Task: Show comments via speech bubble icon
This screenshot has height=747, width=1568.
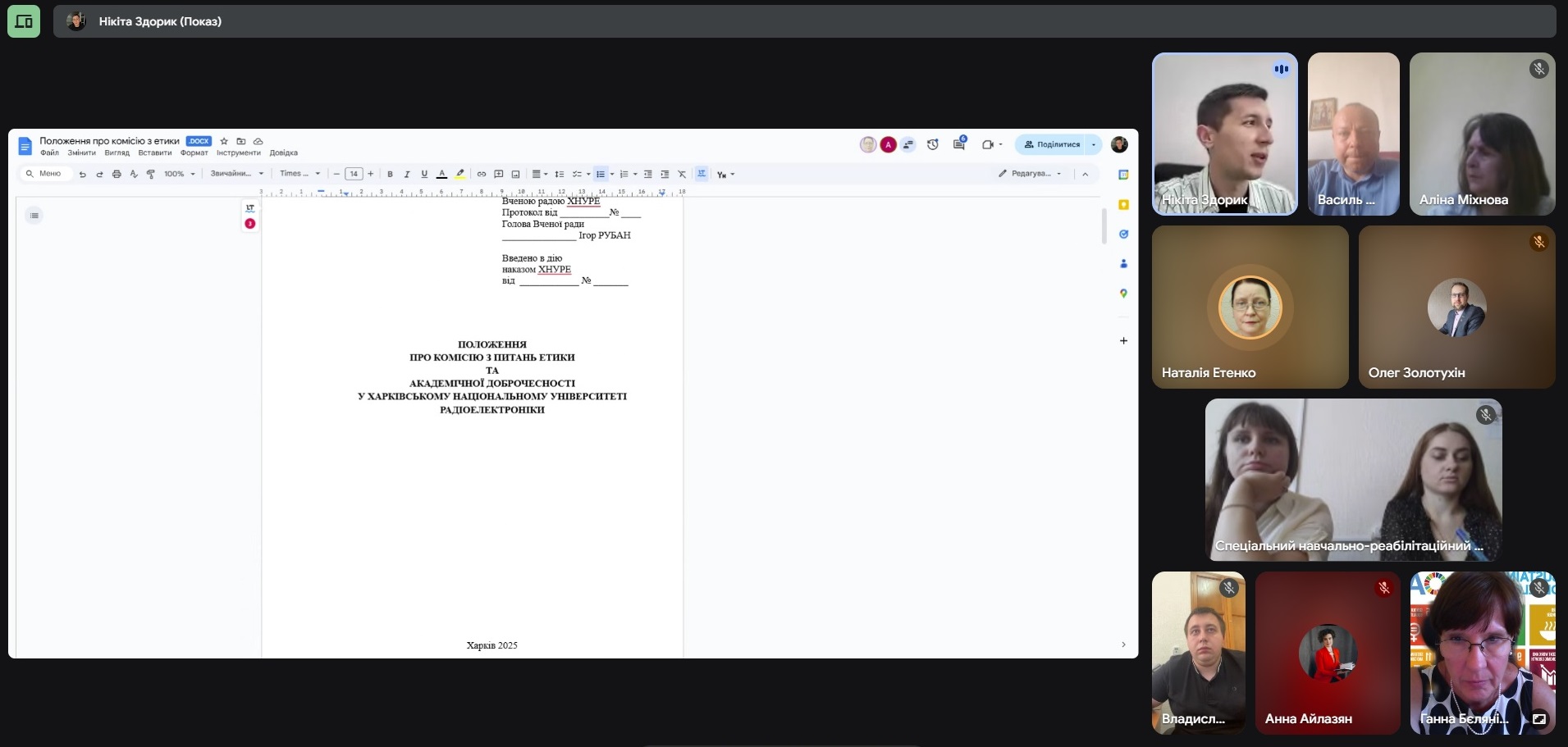Action: [x=959, y=144]
